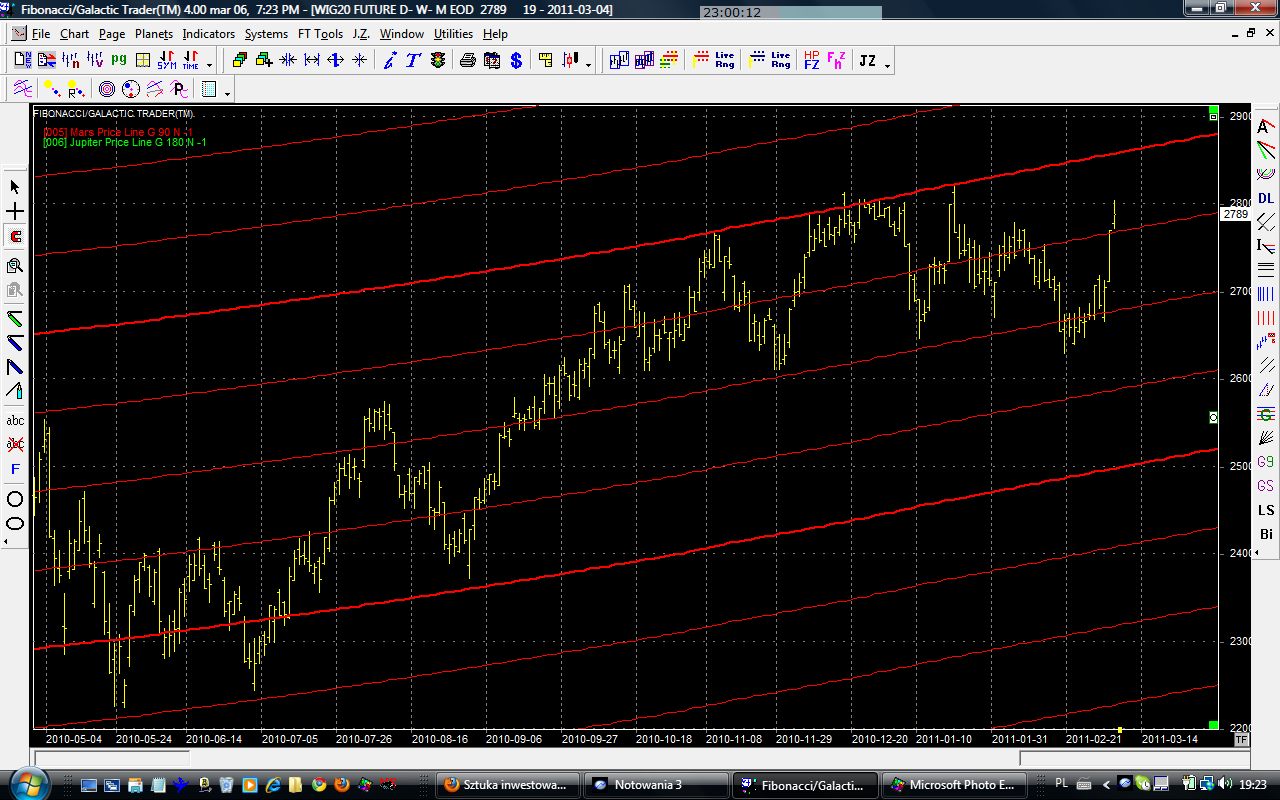
Task: Toggle the red magnet snap tool
Action: coord(15,237)
